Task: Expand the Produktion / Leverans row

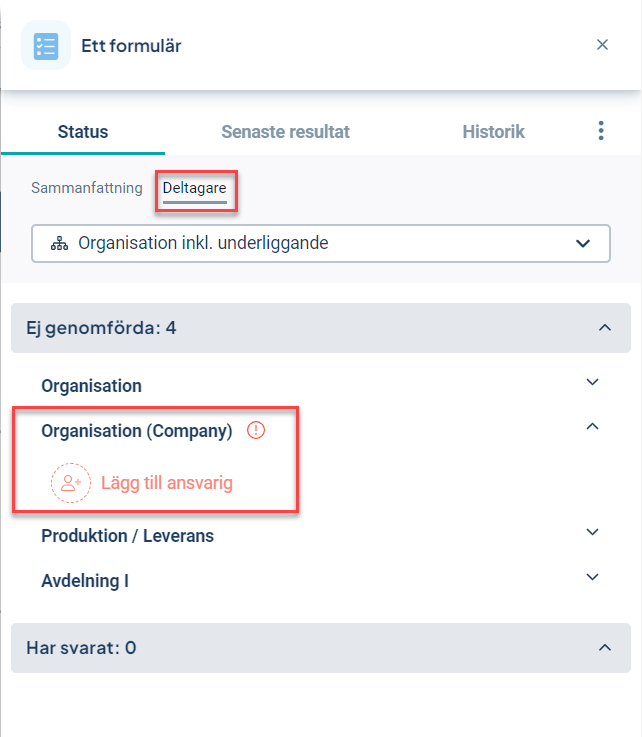Action: pos(592,532)
